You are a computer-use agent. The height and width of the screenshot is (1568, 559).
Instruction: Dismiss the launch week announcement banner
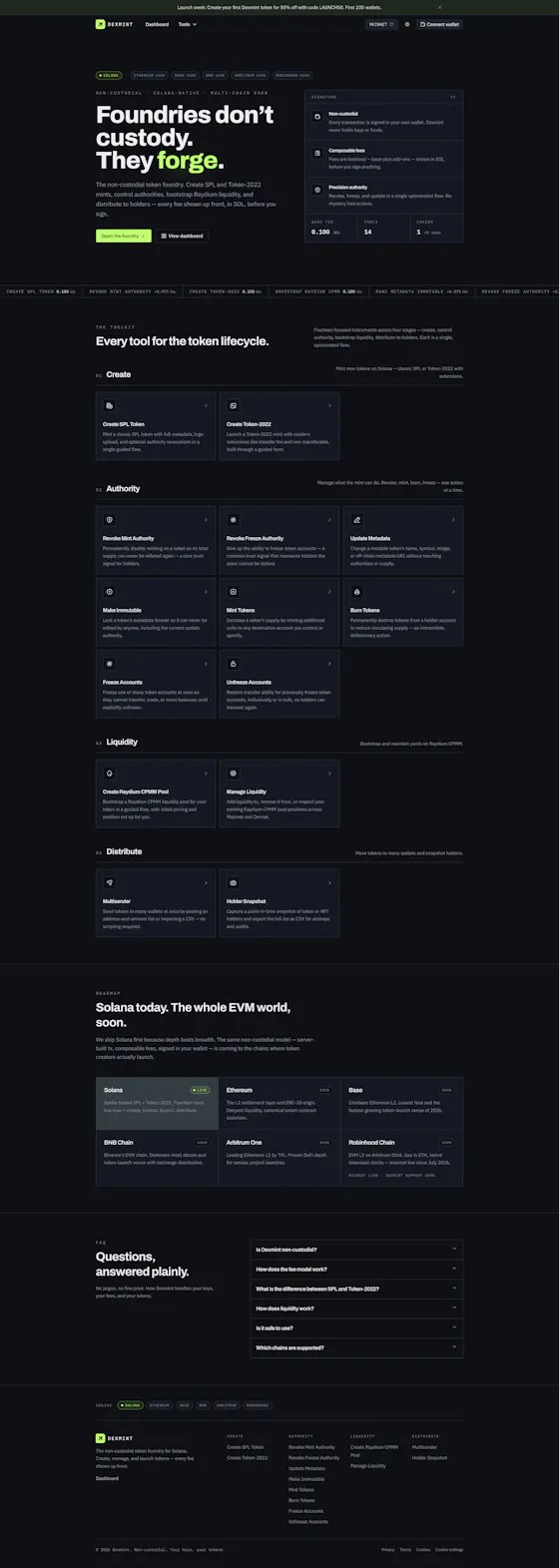pos(437,7)
